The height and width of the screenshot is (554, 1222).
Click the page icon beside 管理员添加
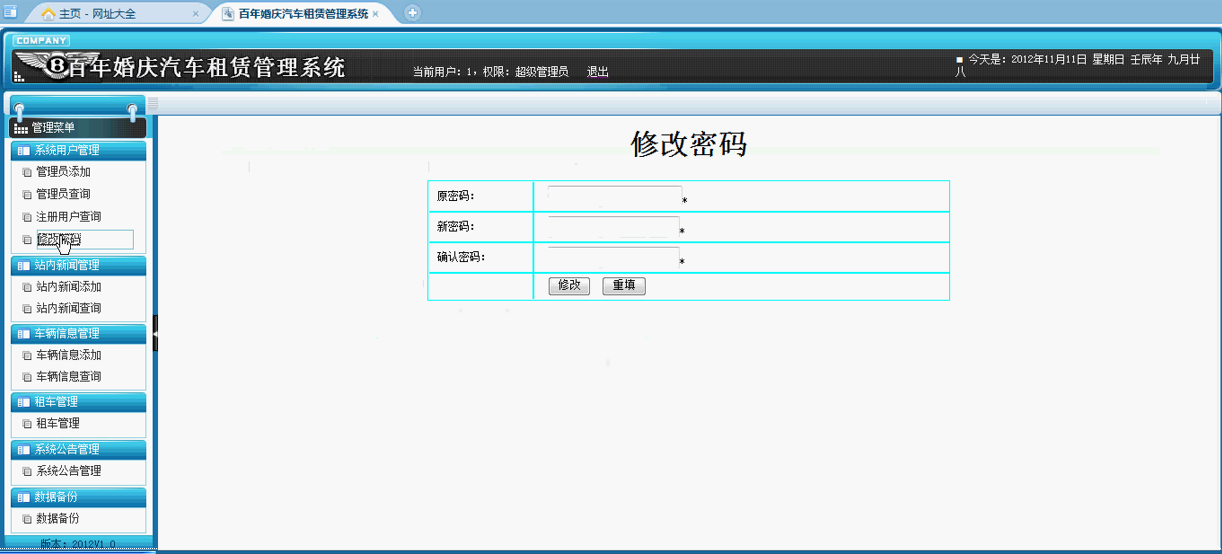coord(27,172)
